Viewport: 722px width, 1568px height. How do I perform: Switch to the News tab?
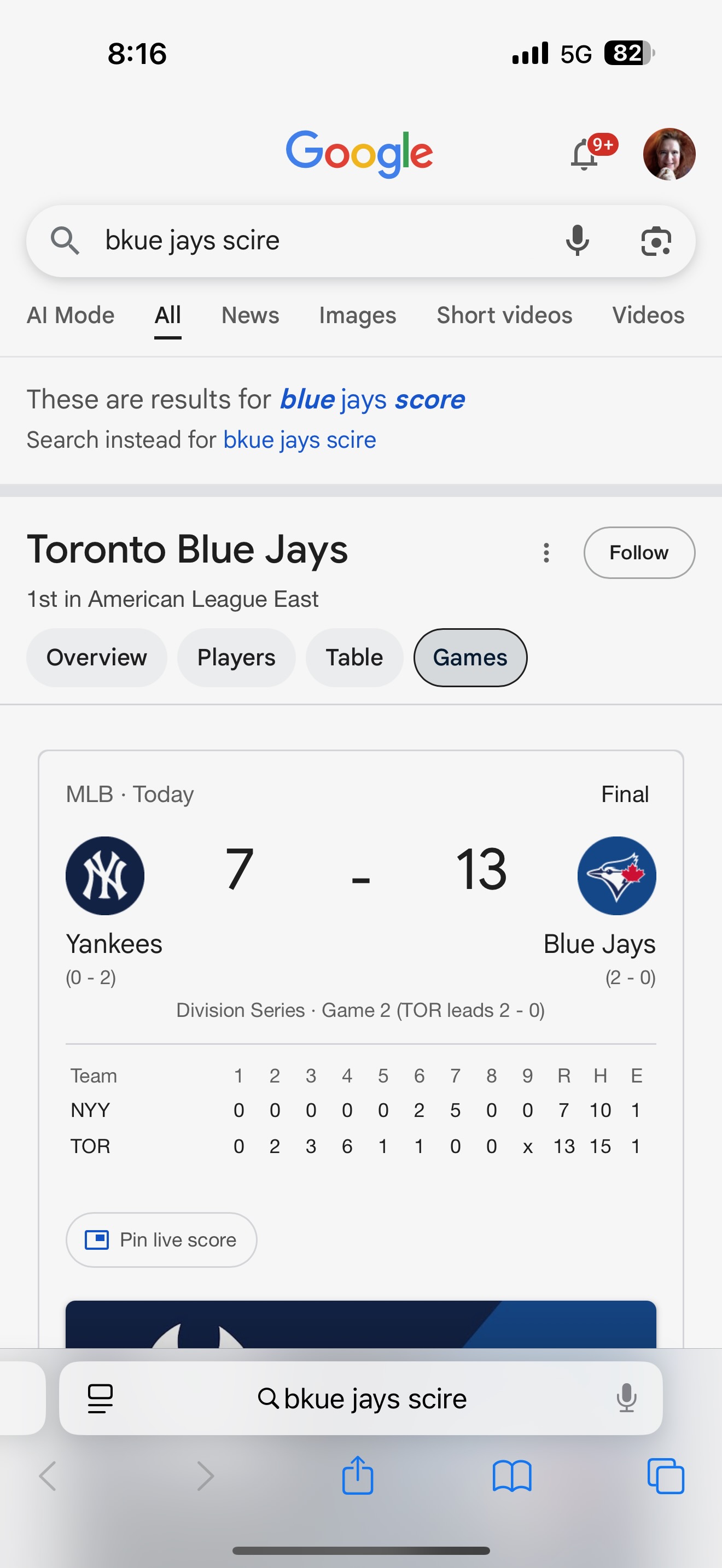click(250, 315)
